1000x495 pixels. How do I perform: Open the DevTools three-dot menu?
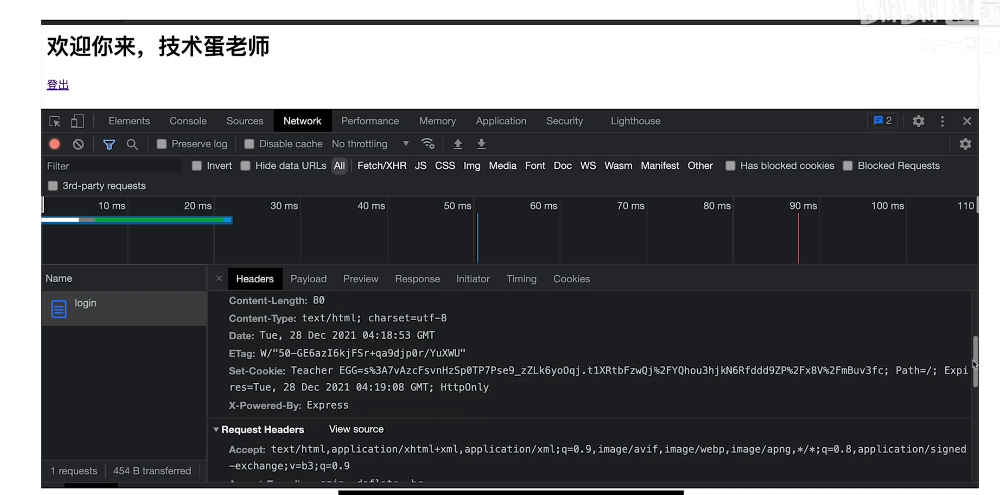click(x=942, y=121)
